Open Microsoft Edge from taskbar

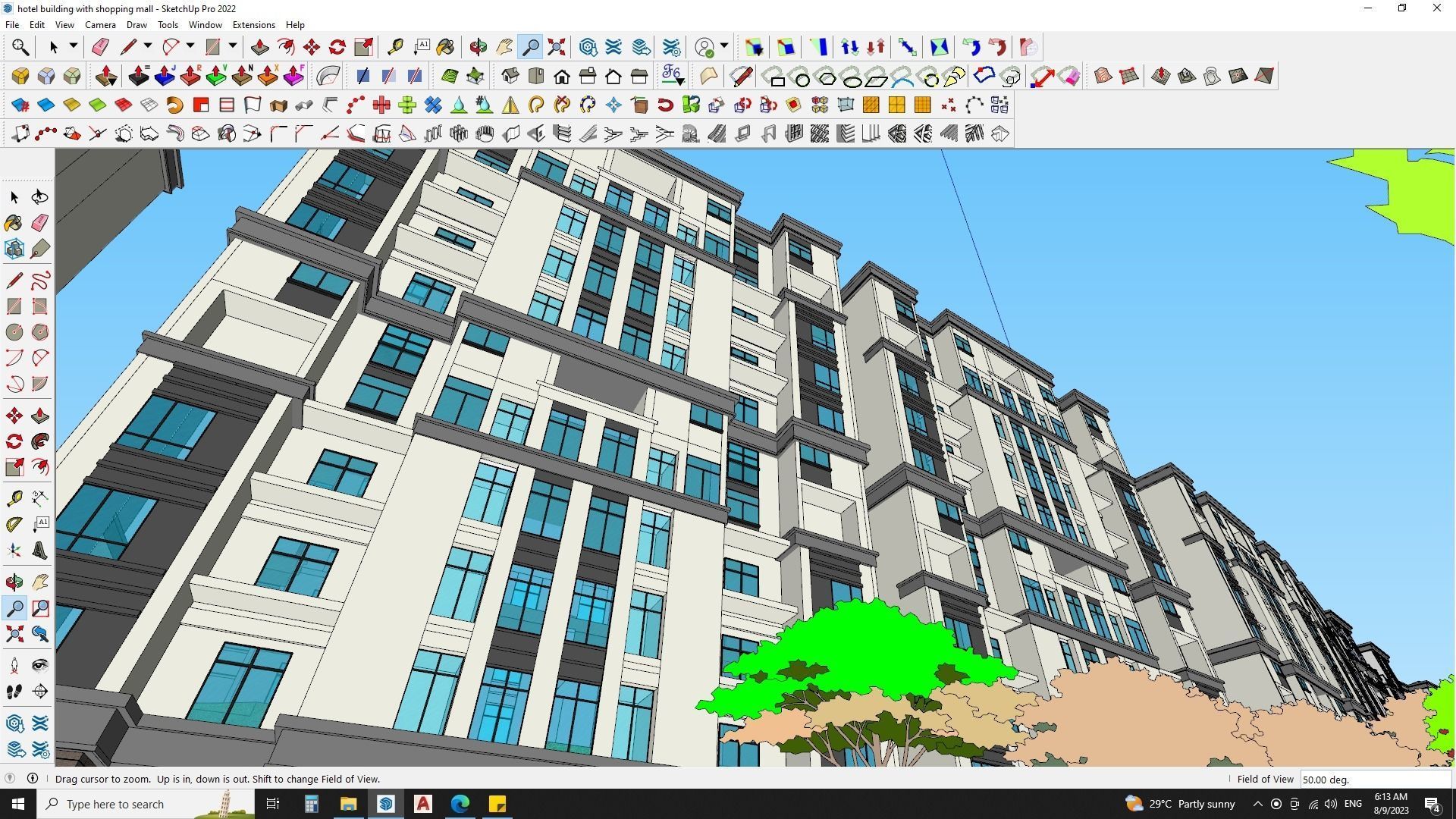coord(460,804)
